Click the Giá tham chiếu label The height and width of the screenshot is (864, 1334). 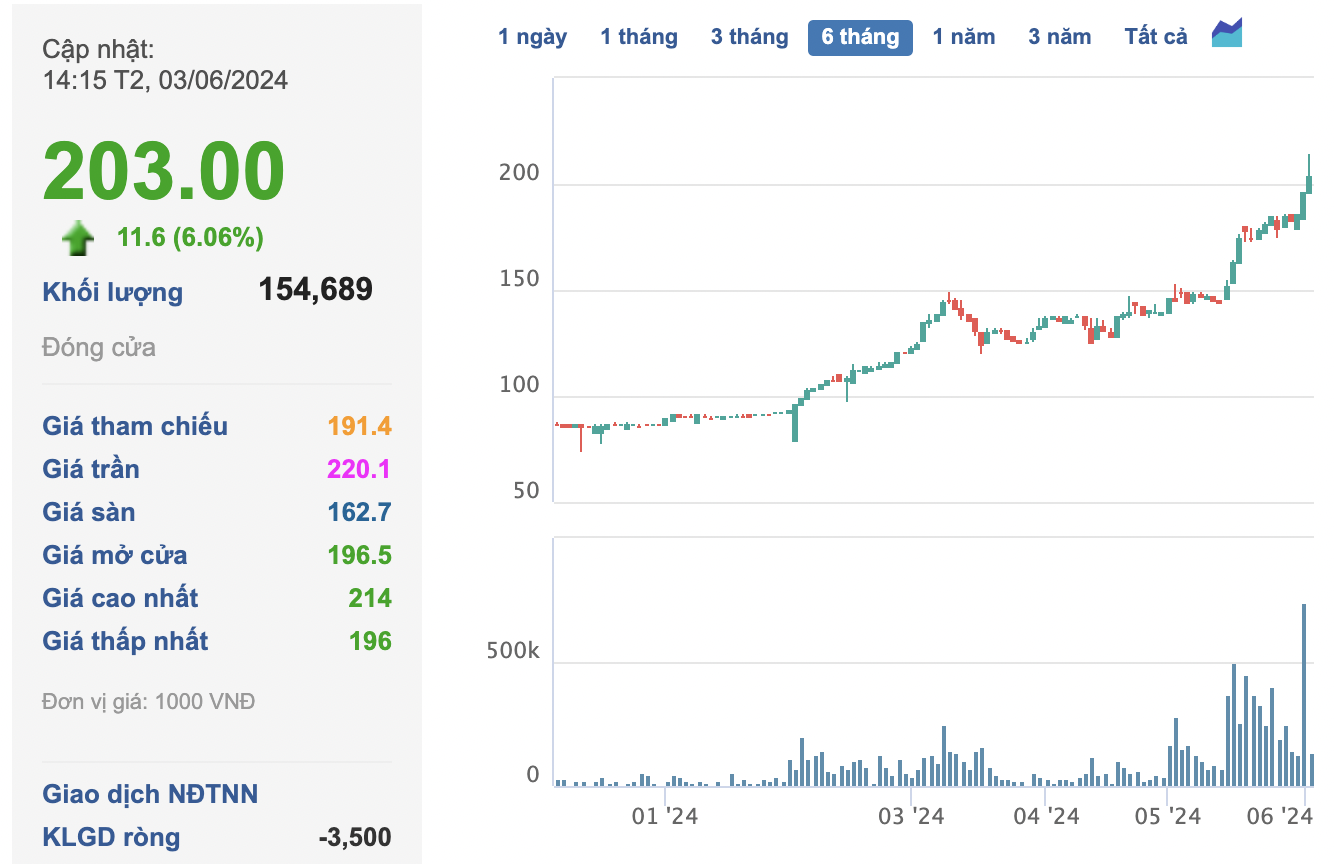click(x=135, y=426)
